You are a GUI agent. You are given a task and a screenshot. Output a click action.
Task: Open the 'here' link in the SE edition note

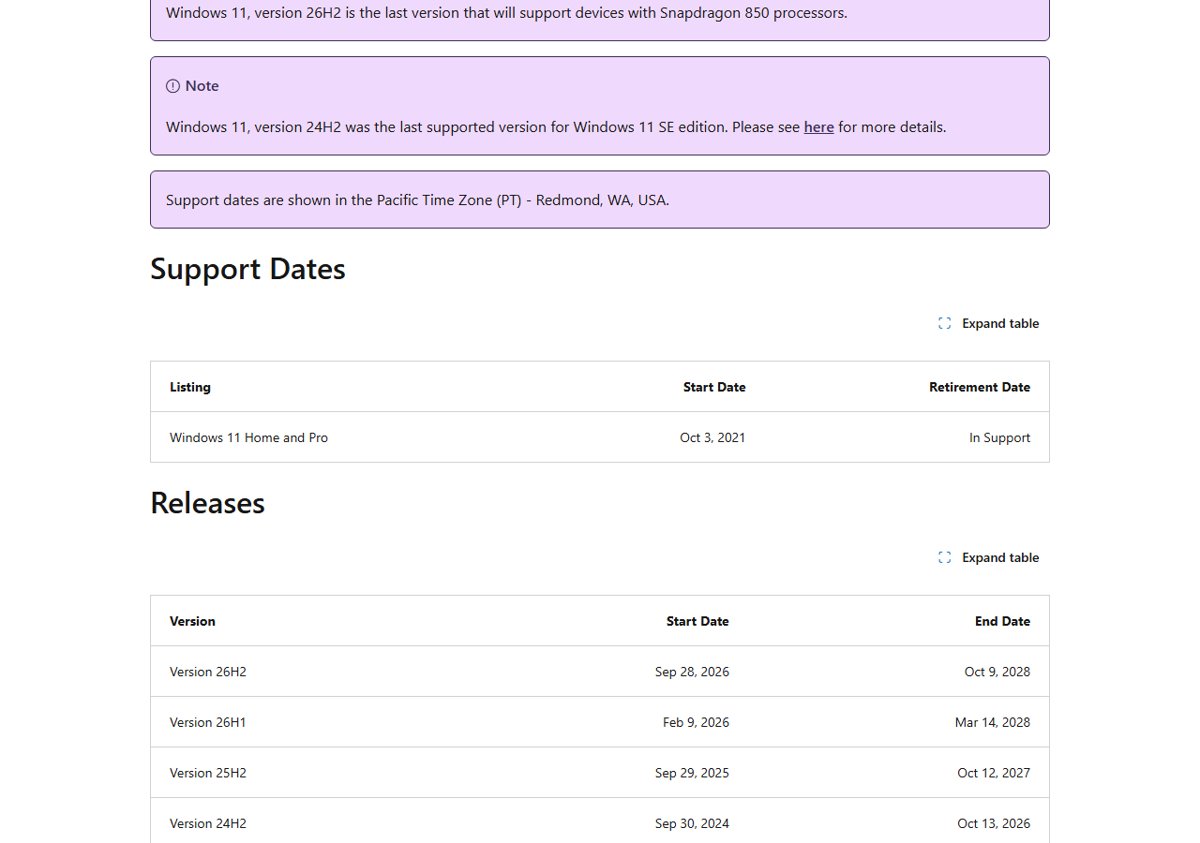[819, 127]
